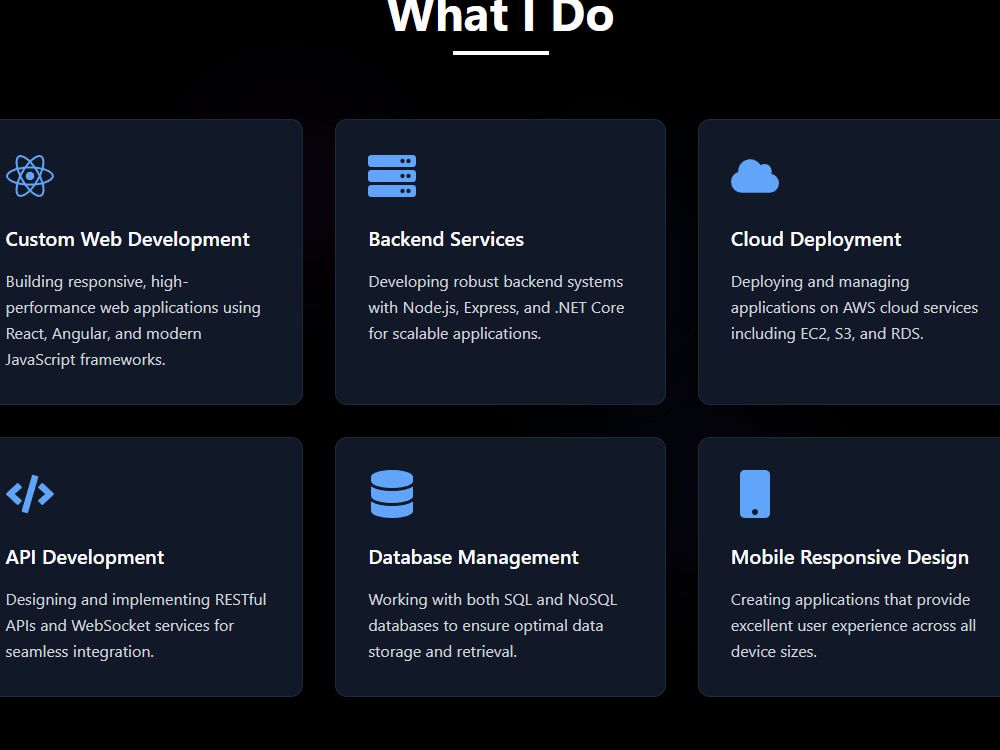Click the code brackets icon for API Development

pos(30,494)
